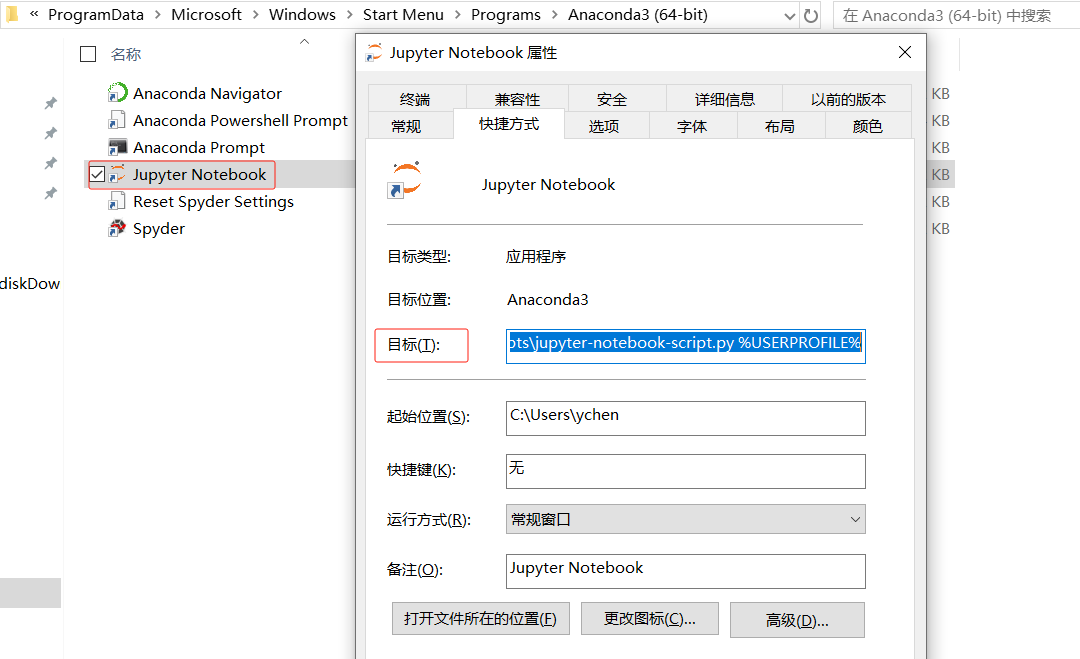Click the first pin icon in quick access
Screen dimensions: 1080x659
point(50,103)
